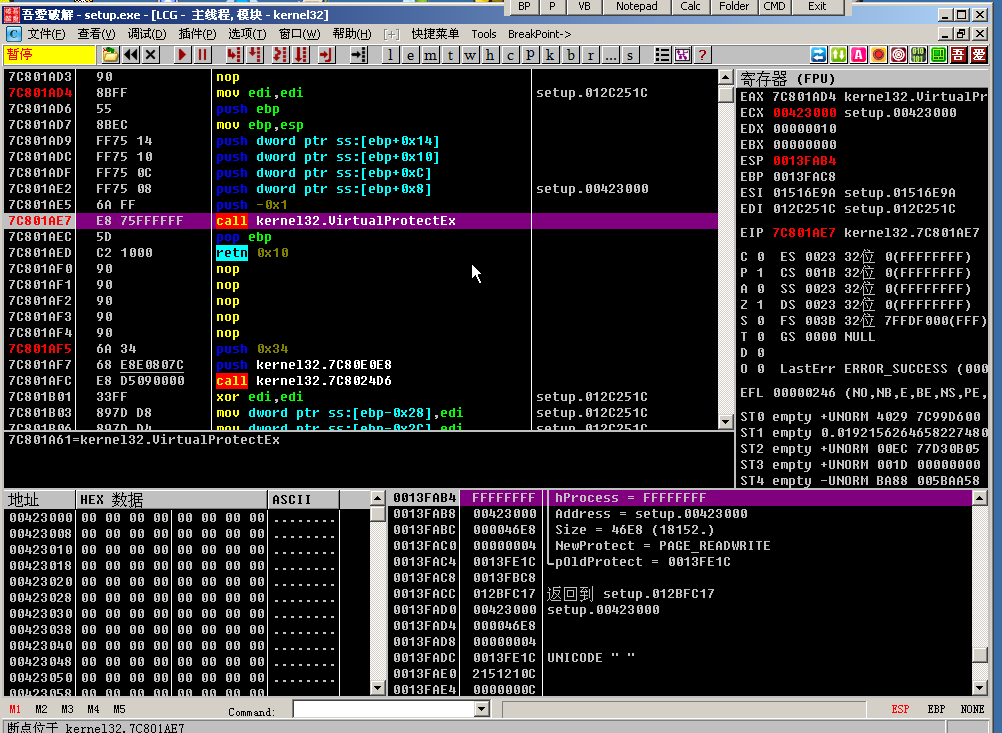
Task: Click the appearance options grid icon
Action: [682, 55]
